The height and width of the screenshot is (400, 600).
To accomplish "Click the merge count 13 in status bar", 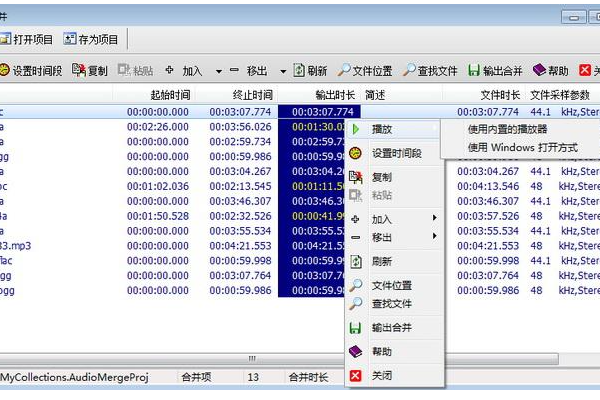I will pyautogui.click(x=253, y=377).
